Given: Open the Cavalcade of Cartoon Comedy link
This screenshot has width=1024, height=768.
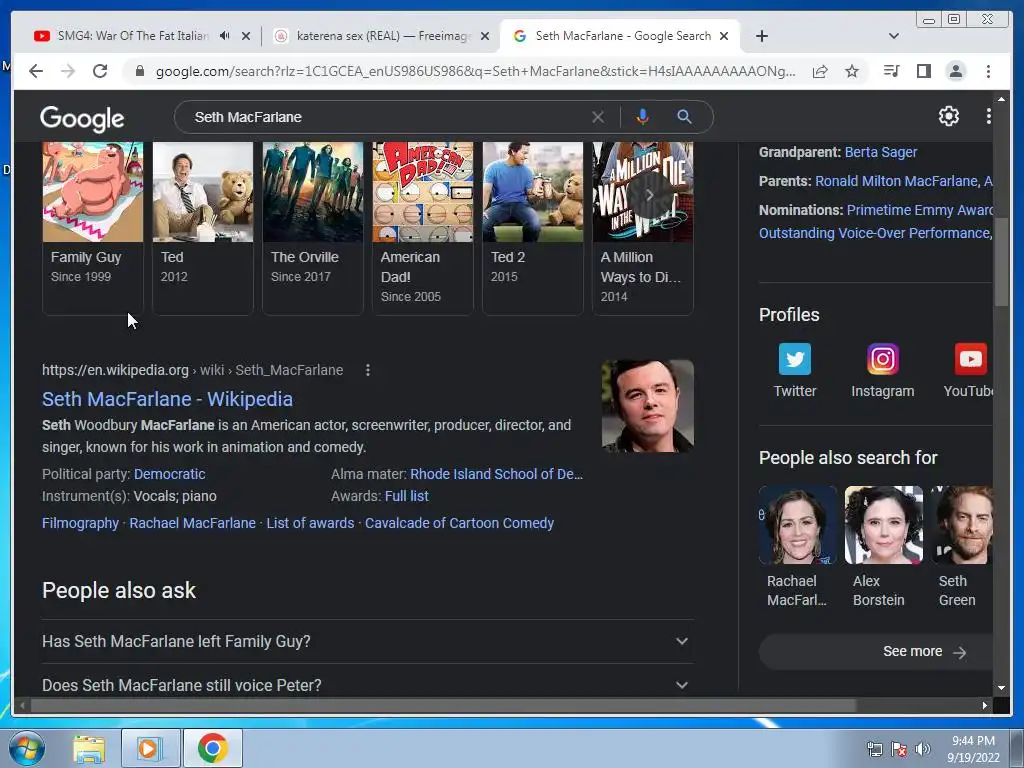Looking at the screenshot, I should (459, 523).
